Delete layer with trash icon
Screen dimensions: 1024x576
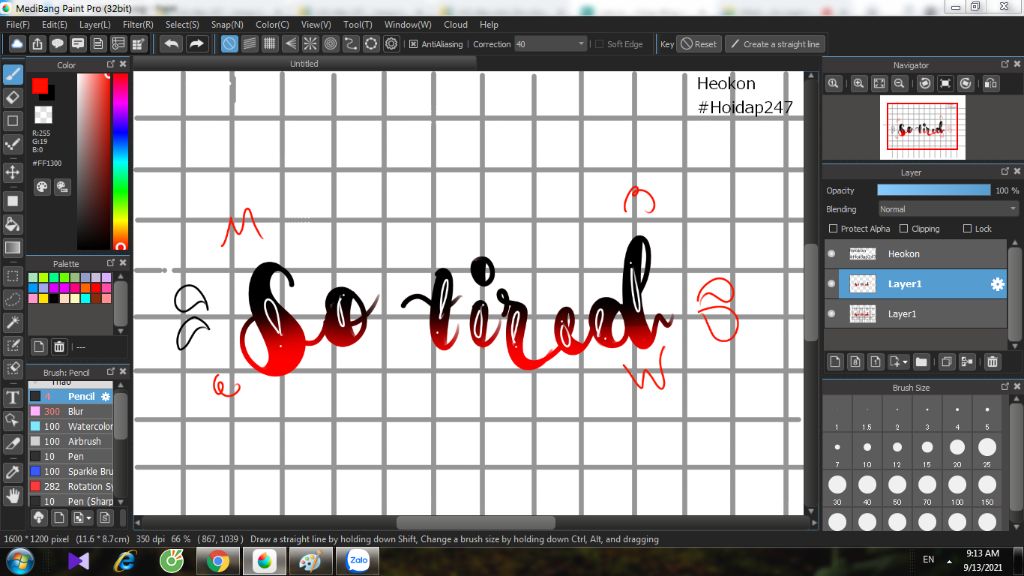993,362
